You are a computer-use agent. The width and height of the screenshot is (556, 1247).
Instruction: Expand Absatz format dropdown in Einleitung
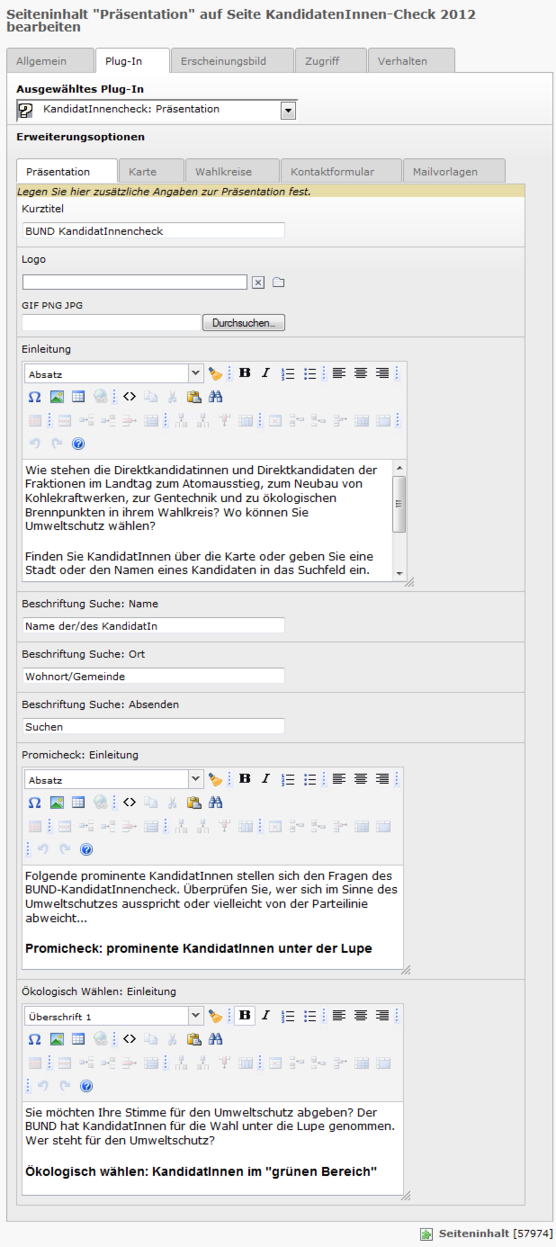196,373
